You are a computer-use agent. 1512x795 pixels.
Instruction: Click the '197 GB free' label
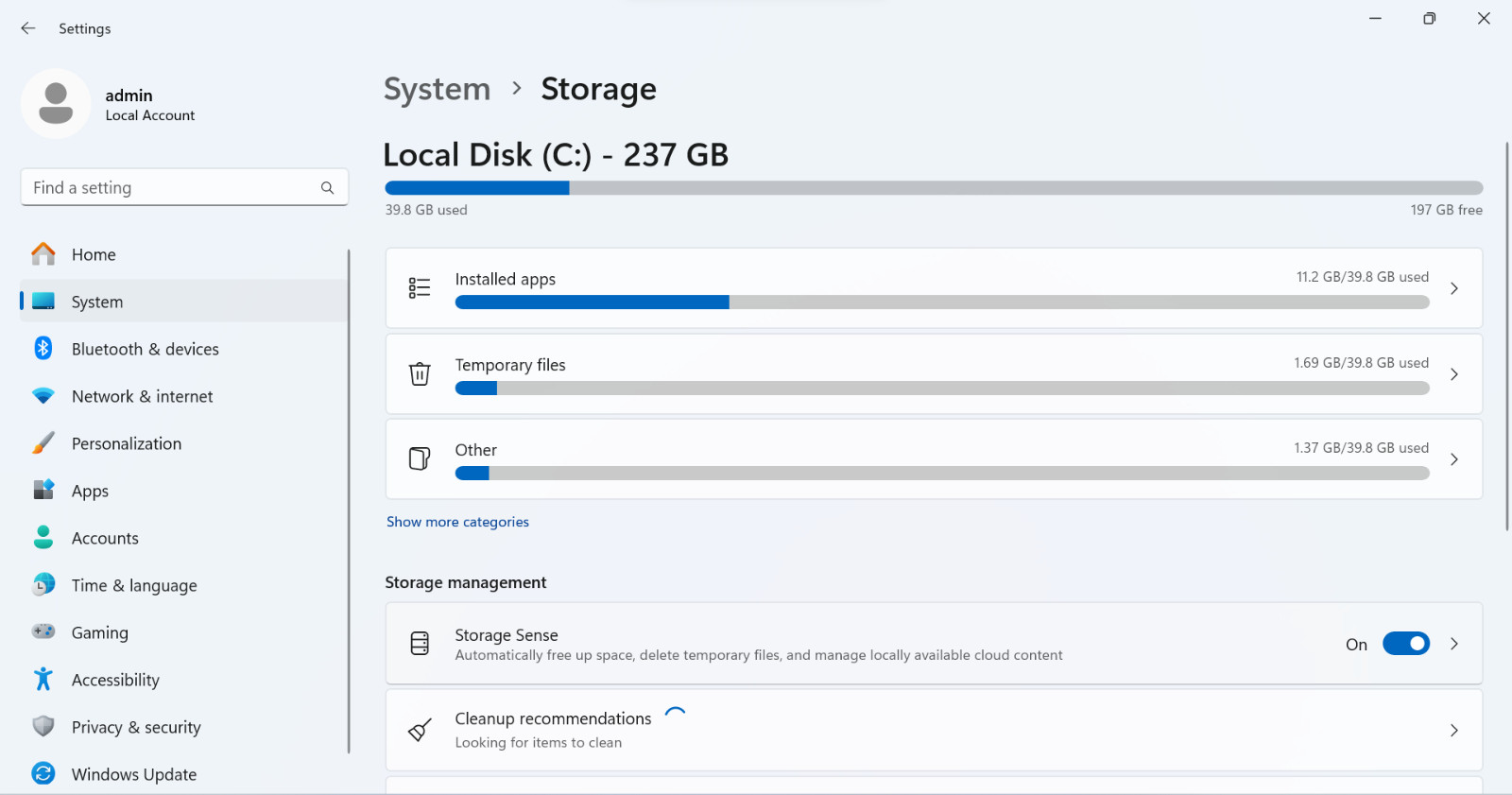(1446, 210)
